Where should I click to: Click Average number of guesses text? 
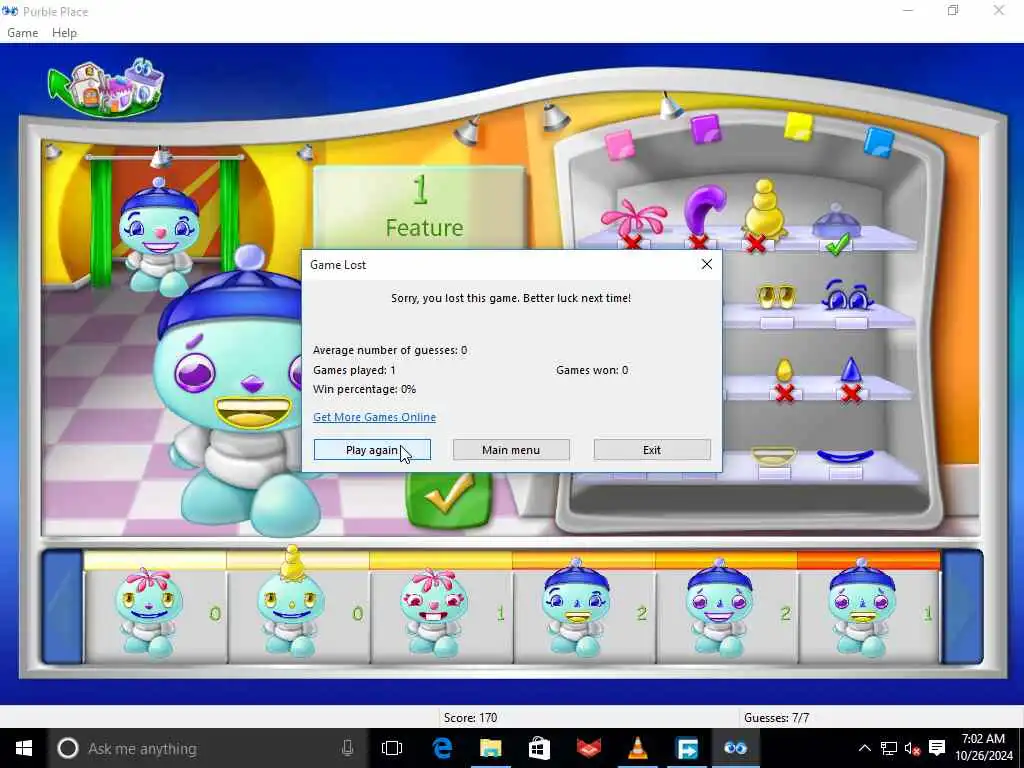point(390,351)
